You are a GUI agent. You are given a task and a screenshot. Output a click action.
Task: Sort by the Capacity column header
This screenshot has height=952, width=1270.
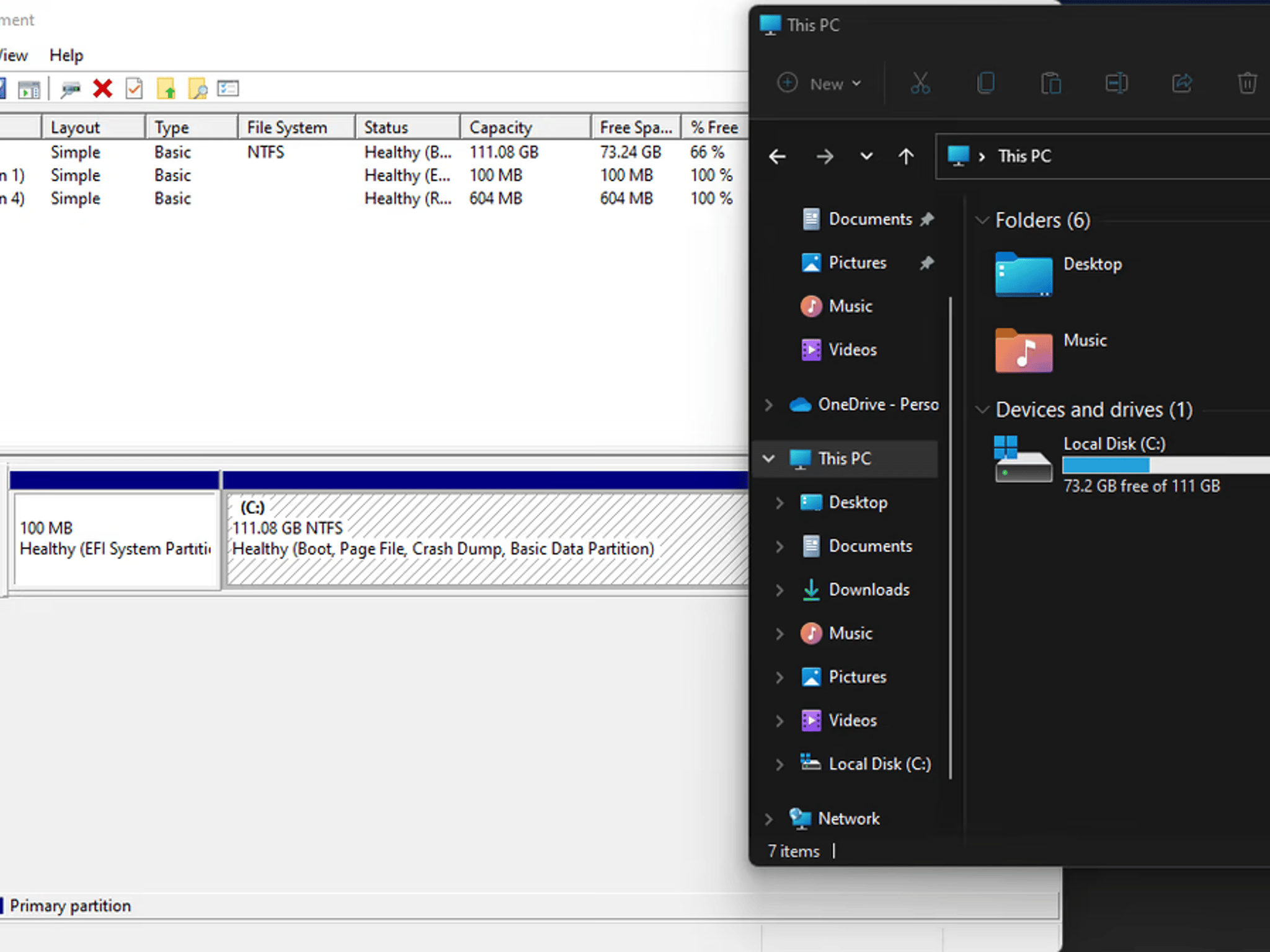click(525, 127)
